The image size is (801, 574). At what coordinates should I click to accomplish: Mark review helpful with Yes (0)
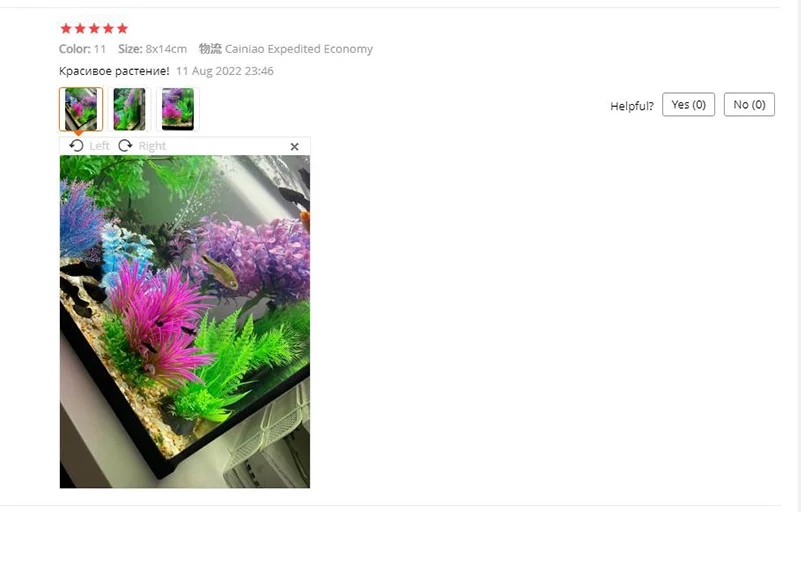[688, 105]
